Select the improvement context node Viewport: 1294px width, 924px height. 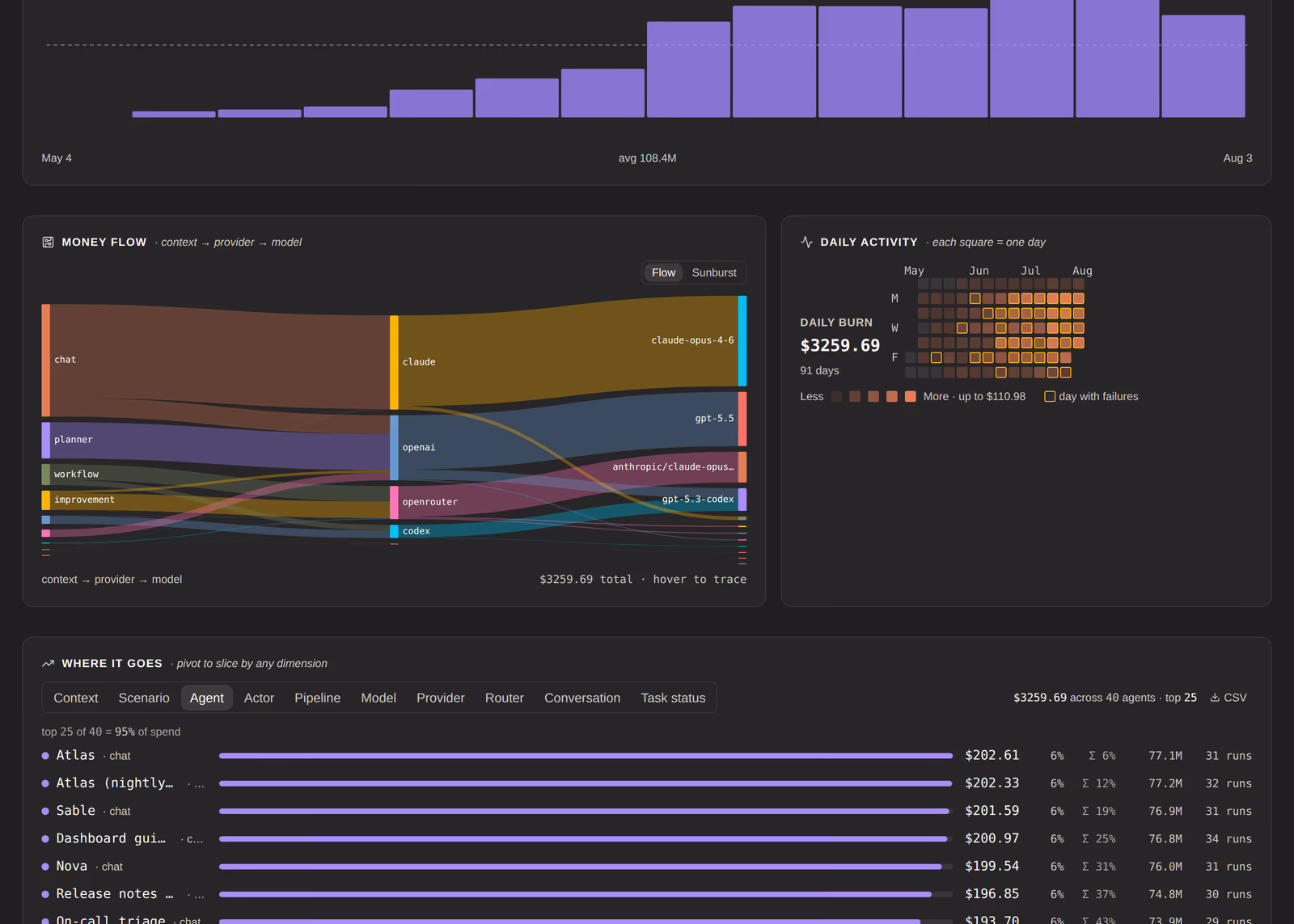[x=46, y=500]
